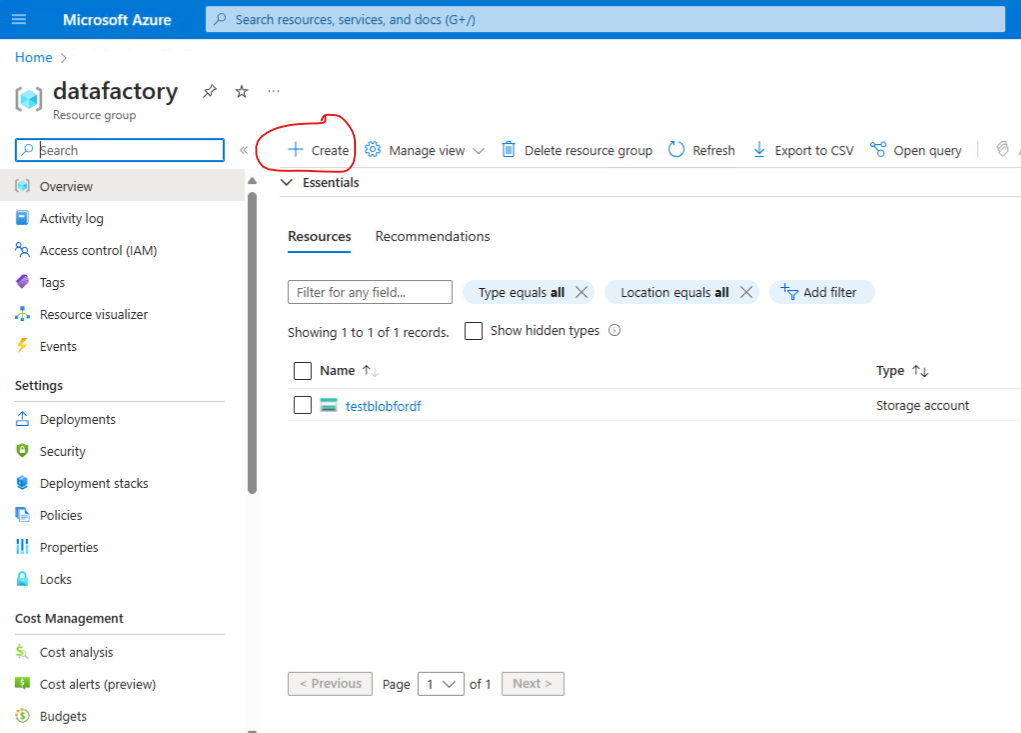Open the Events menu entry text

[58, 346]
